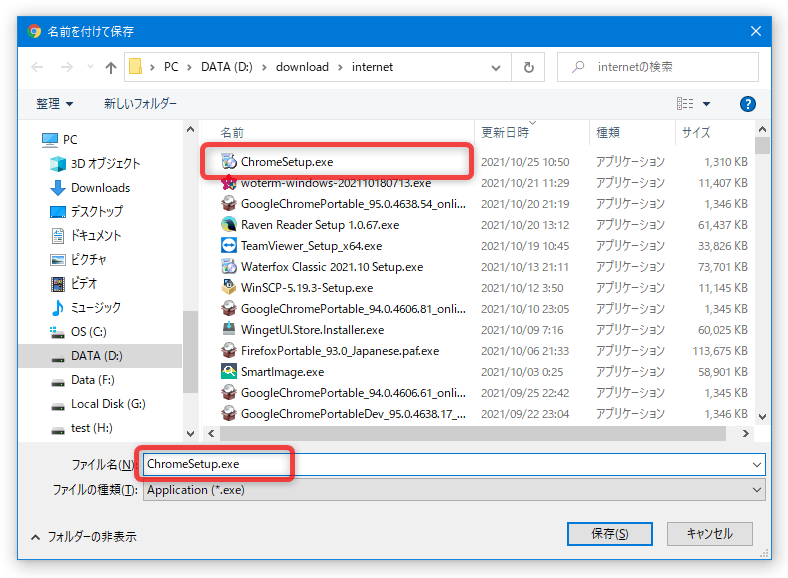The height and width of the screenshot is (578, 788).
Task: Select ChromeSetup.exe file icon
Action: (x=229, y=161)
